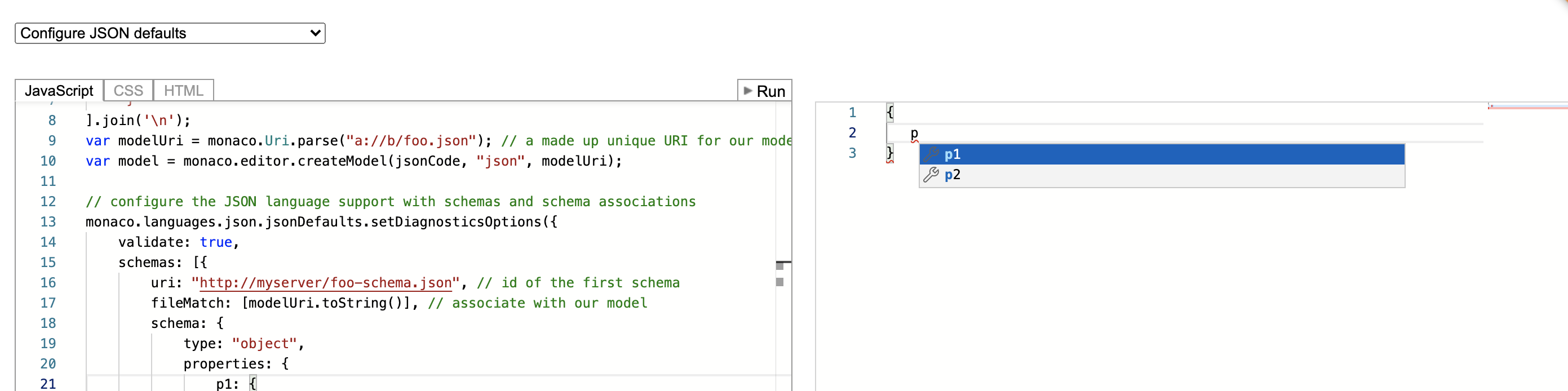Select the p1 suggestion in autocomplete list
The image size is (1568, 391).
click(x=1162, y=154)
